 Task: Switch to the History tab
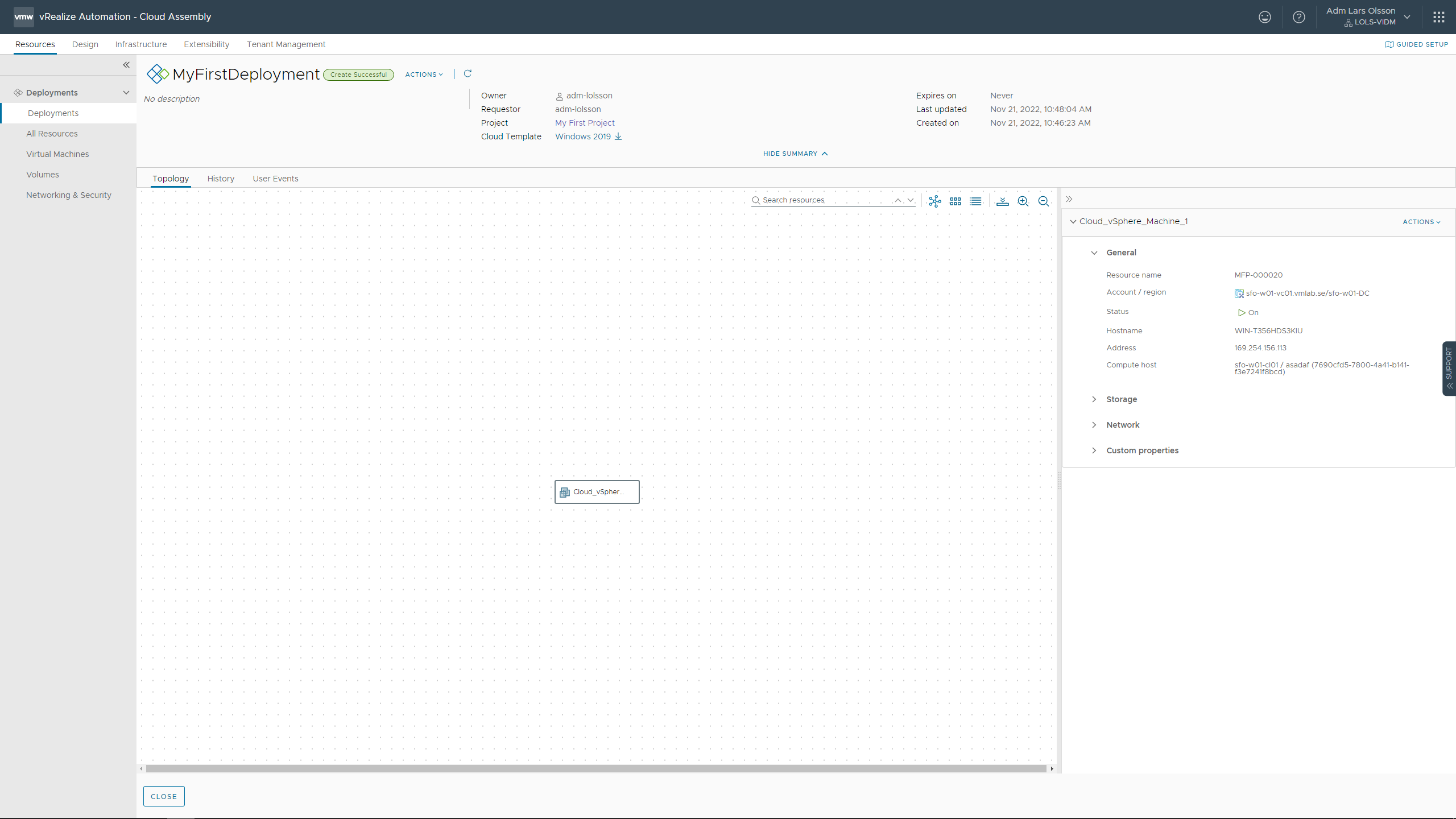(x=221, y=179)
